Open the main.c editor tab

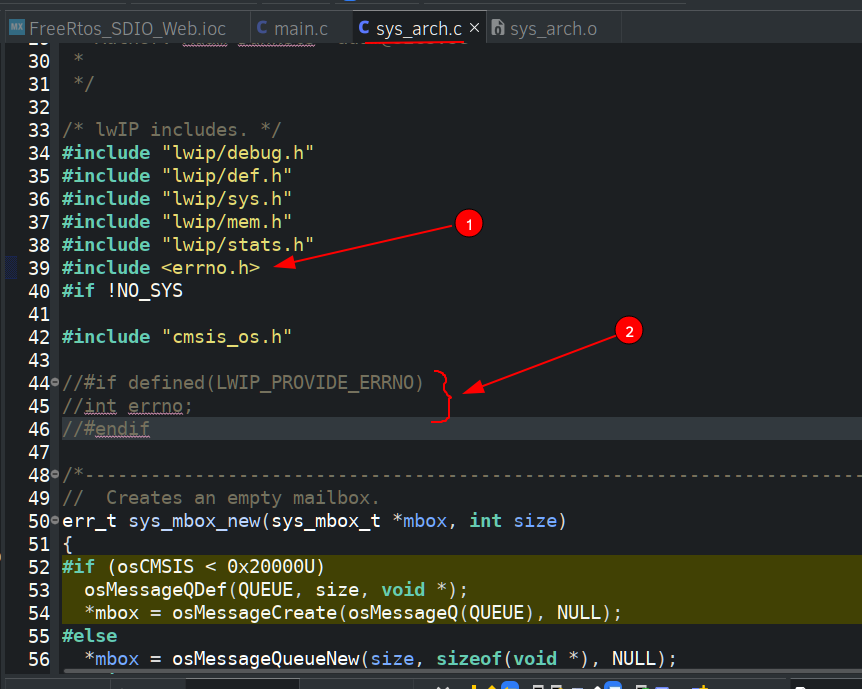tap(301, 28)
